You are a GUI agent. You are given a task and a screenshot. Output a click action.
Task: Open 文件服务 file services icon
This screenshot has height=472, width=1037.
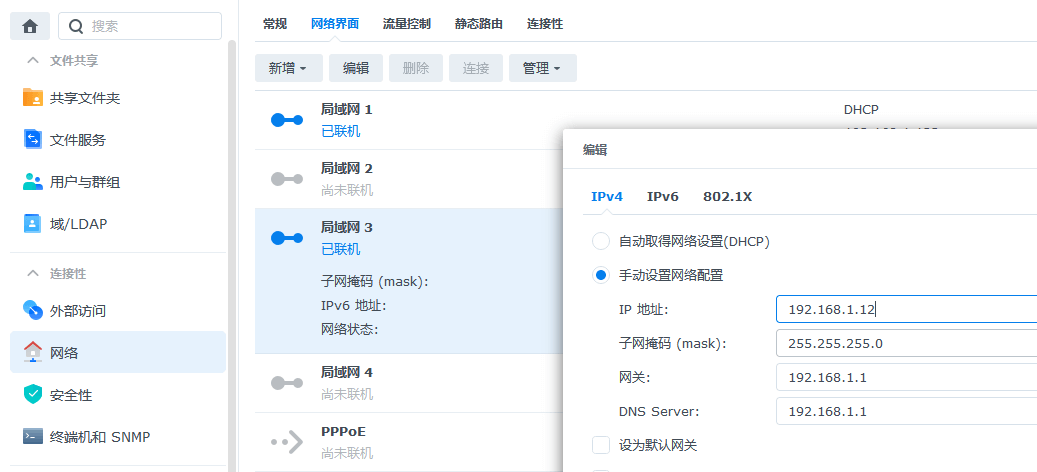point(33,140)
